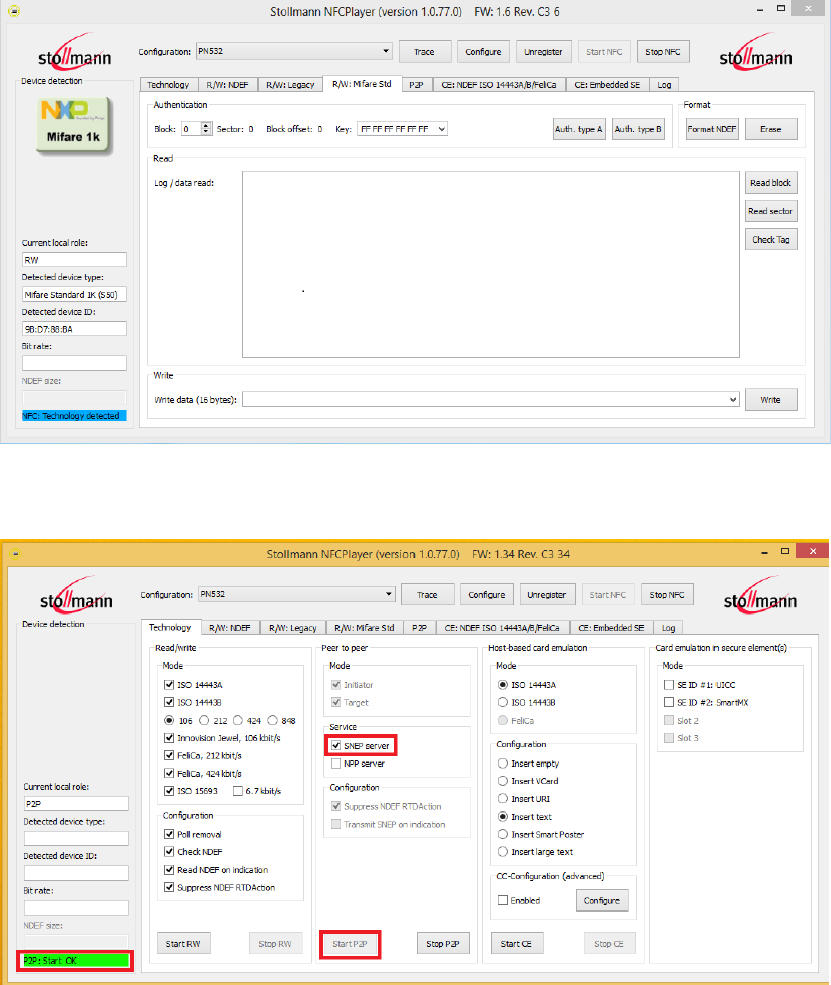Open Configuration dropdown in lower window

[x=296, y=594]
